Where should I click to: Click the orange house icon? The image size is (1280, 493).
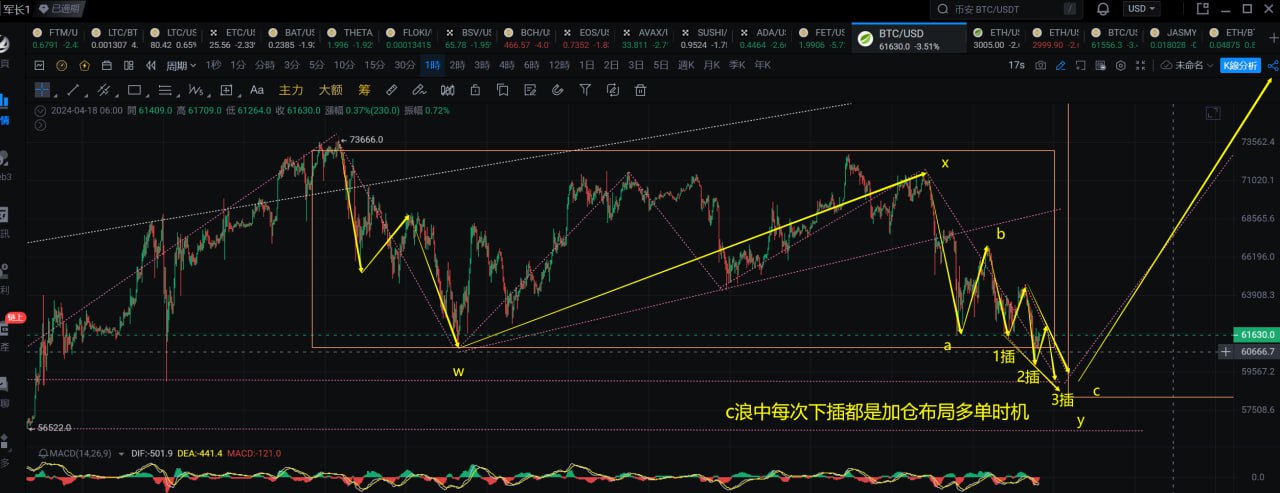(x=85, y=65)
